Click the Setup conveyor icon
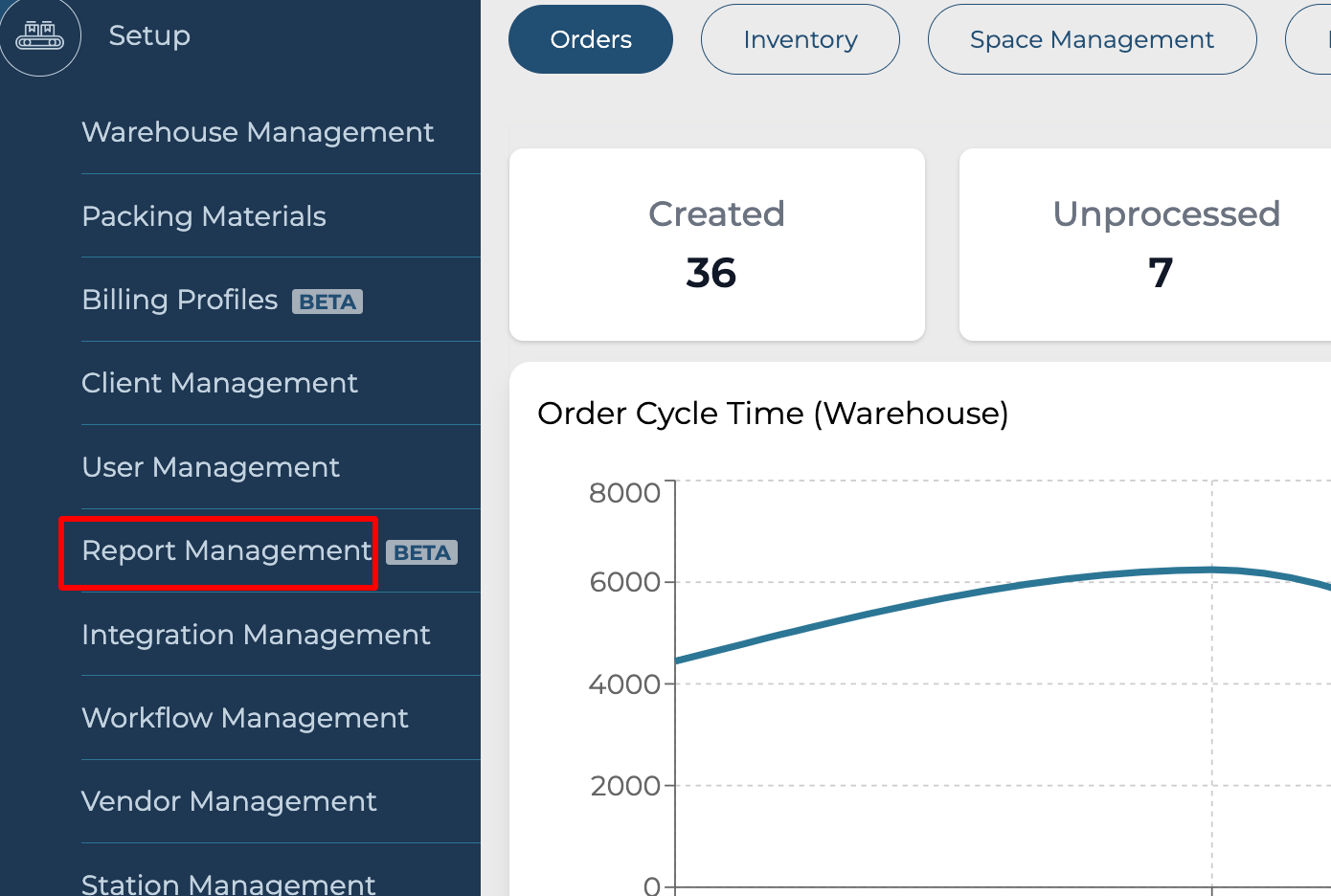 click(39, 35)
